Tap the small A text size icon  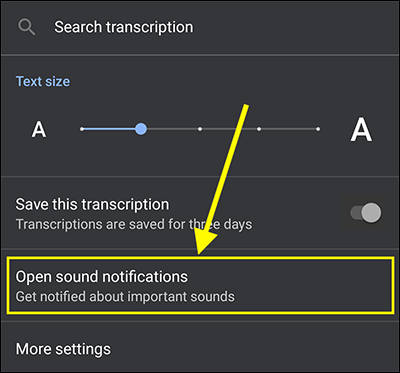pyautogui.click(x=39, y=129)
